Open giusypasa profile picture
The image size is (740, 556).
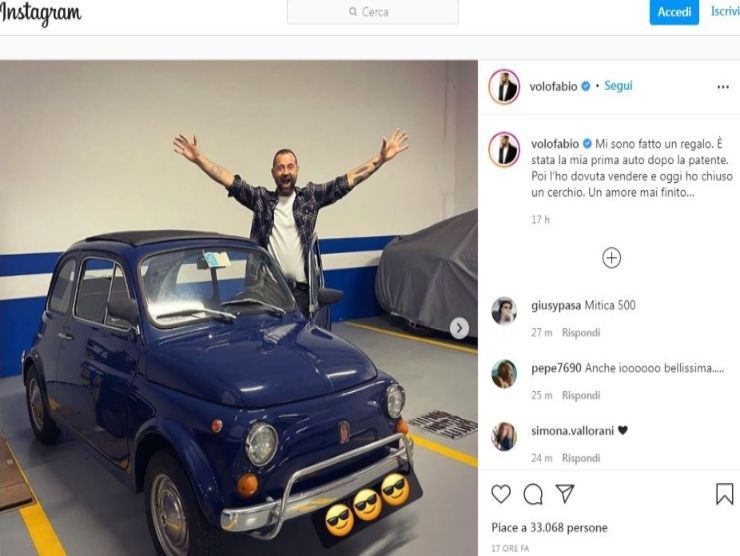point(504,311)
